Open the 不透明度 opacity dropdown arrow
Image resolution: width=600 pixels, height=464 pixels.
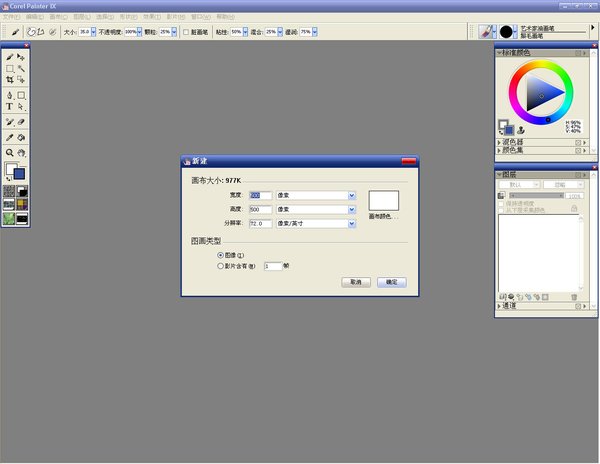click(139, 32)
